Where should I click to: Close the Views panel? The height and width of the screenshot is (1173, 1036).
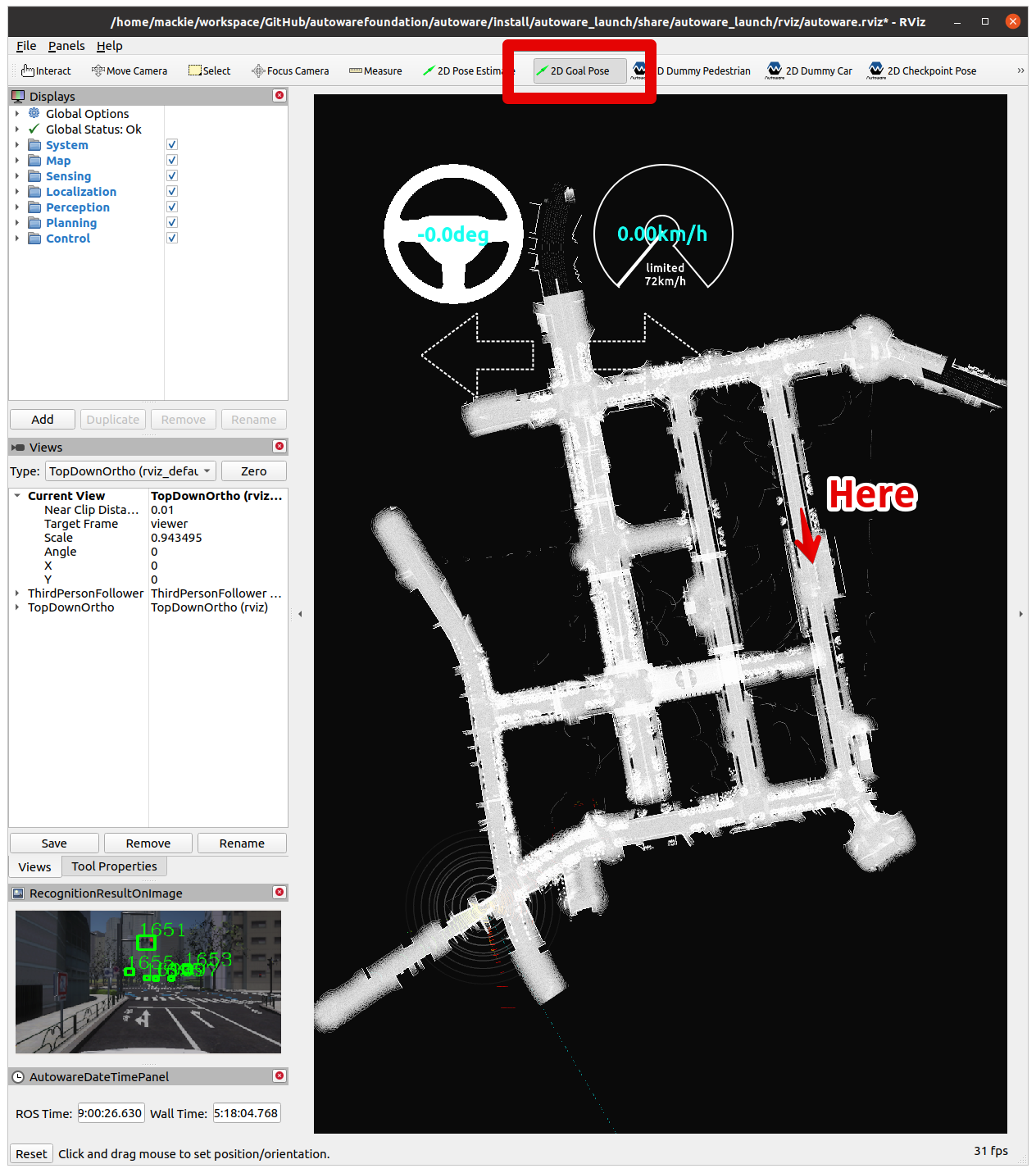pos(279,447)
